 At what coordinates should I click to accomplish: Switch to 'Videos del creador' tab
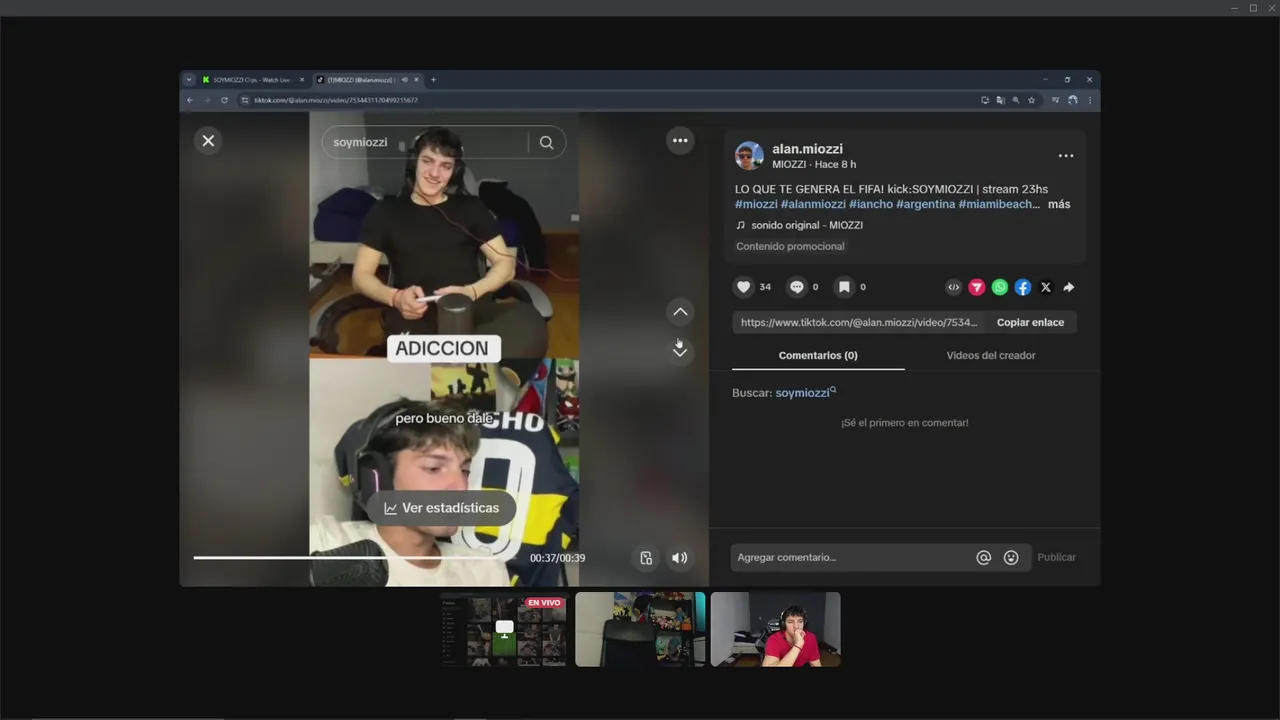click(x=991, y=355)
